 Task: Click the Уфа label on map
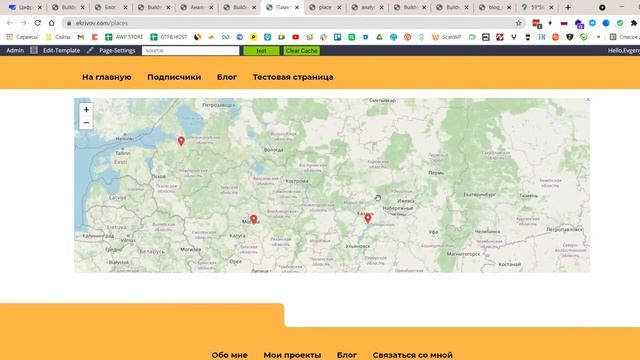(433, 232)
